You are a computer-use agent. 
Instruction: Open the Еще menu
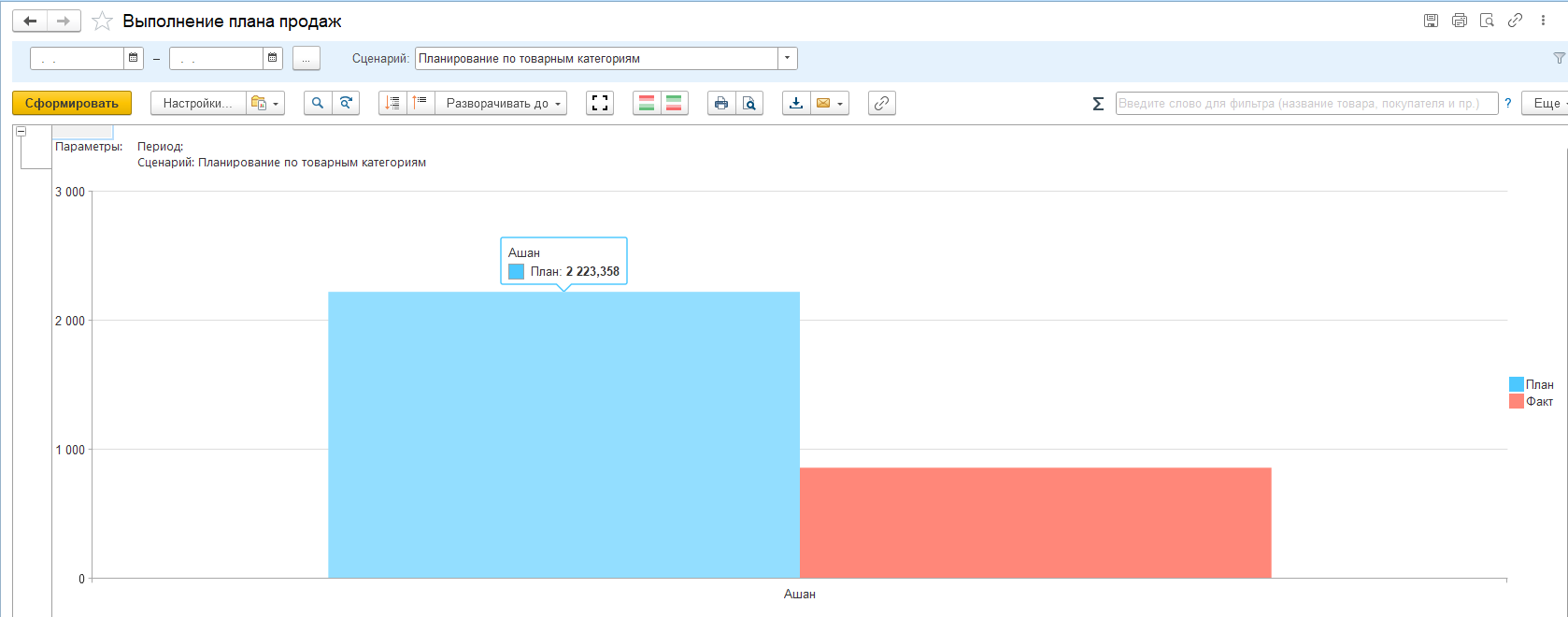(1547, 103)
